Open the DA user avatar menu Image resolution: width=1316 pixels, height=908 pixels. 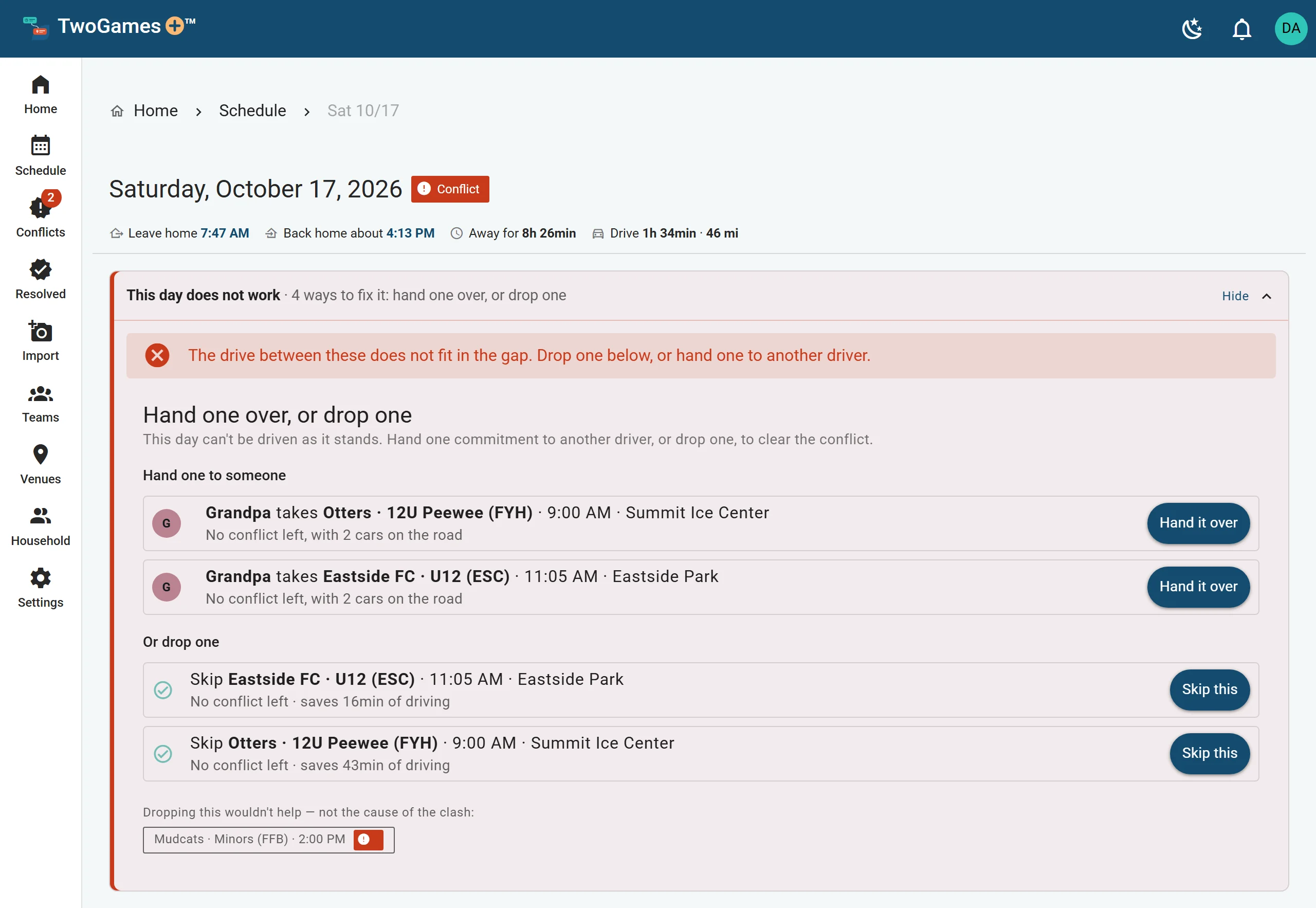point(1290,28)
